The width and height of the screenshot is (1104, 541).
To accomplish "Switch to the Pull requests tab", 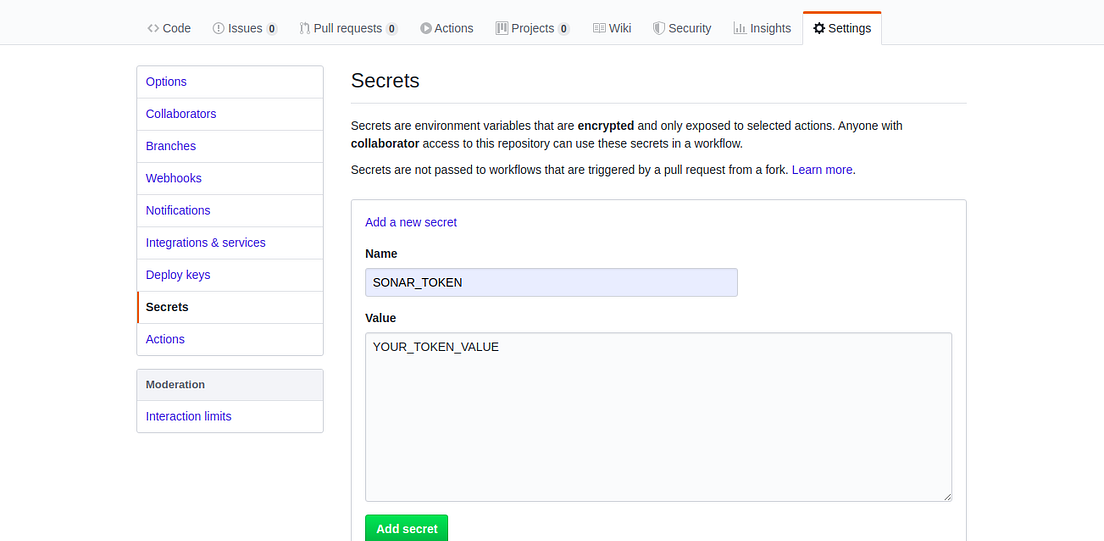I will tap(349, 28).
